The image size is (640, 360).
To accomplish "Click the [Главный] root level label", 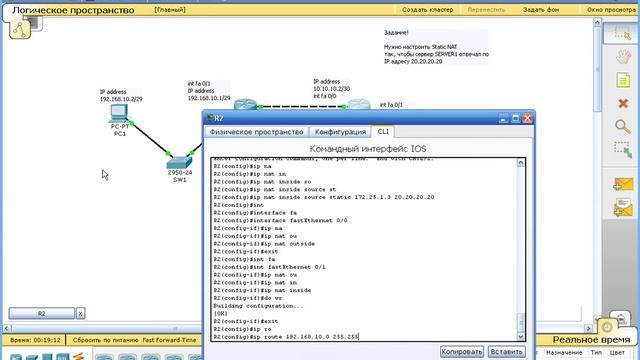I will [x=170, y=9].
